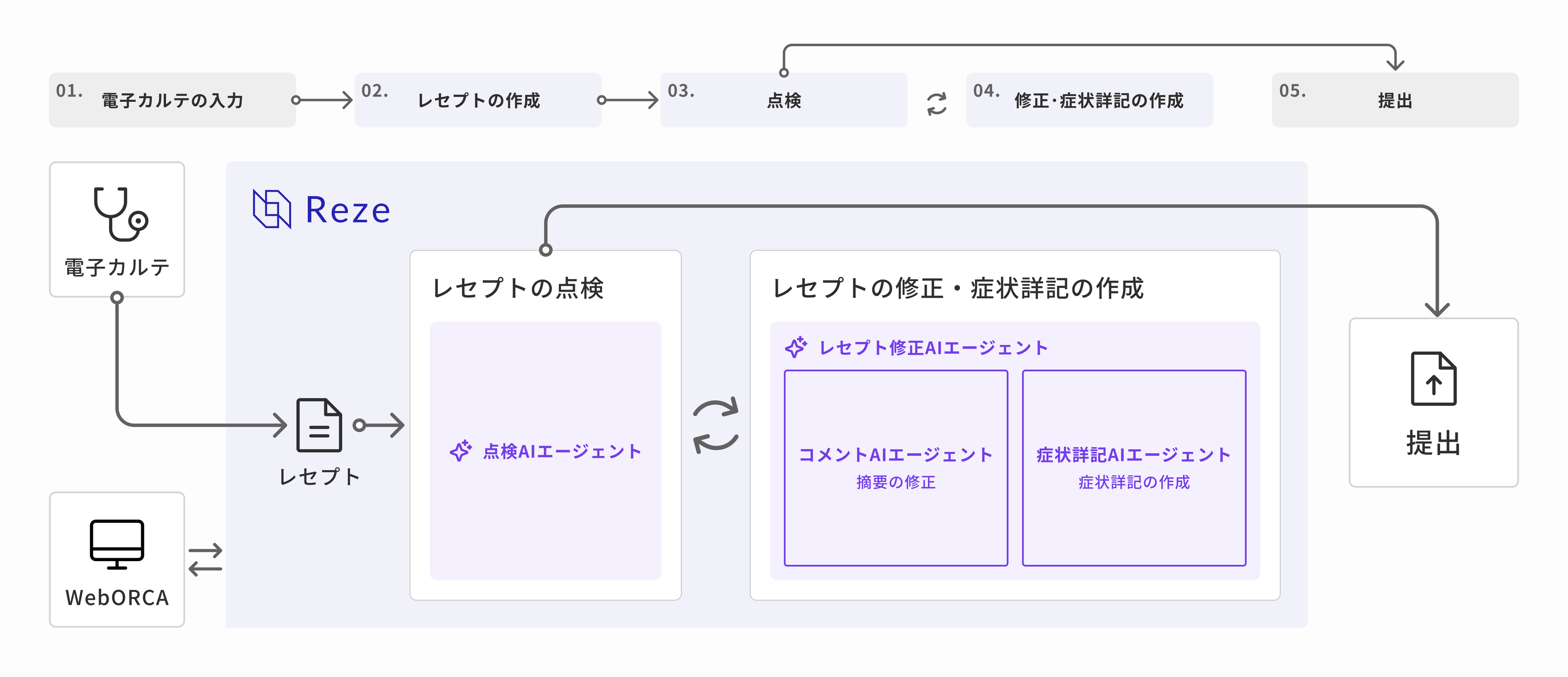Select step 02 レセプトの作成
Image resolution: width=1568 pixels, height=677 pixels.
point(478,100)
